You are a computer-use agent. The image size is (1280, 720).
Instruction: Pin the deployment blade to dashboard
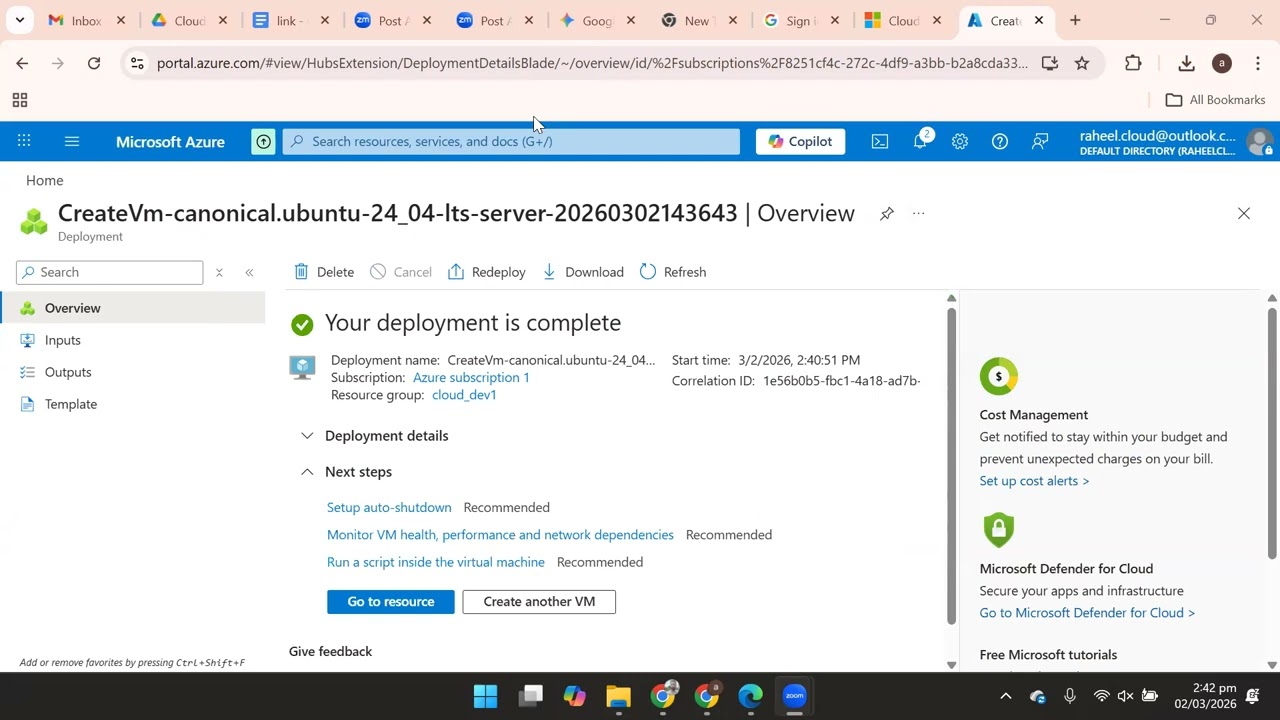pyautogui.click(x=887, y=213)
